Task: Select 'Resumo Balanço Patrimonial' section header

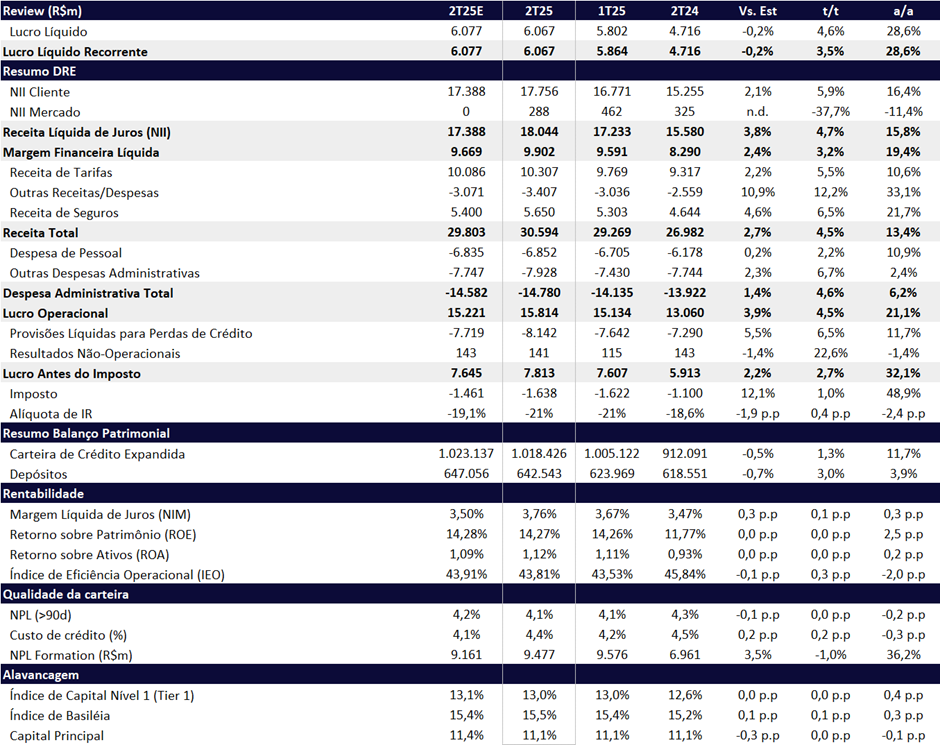Action: [86, 433]
